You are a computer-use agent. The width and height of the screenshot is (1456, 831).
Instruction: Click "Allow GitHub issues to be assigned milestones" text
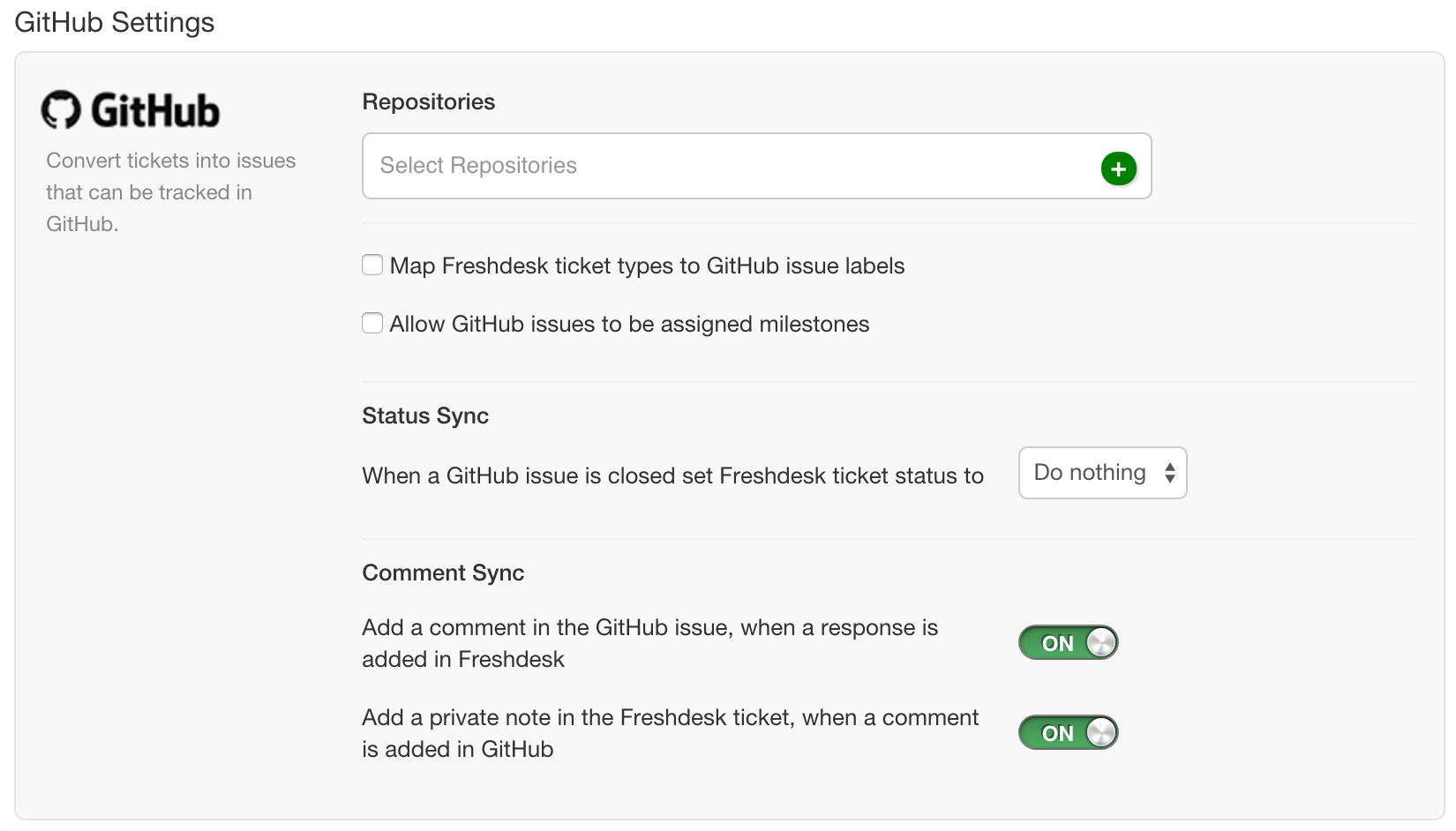point(629,325)
